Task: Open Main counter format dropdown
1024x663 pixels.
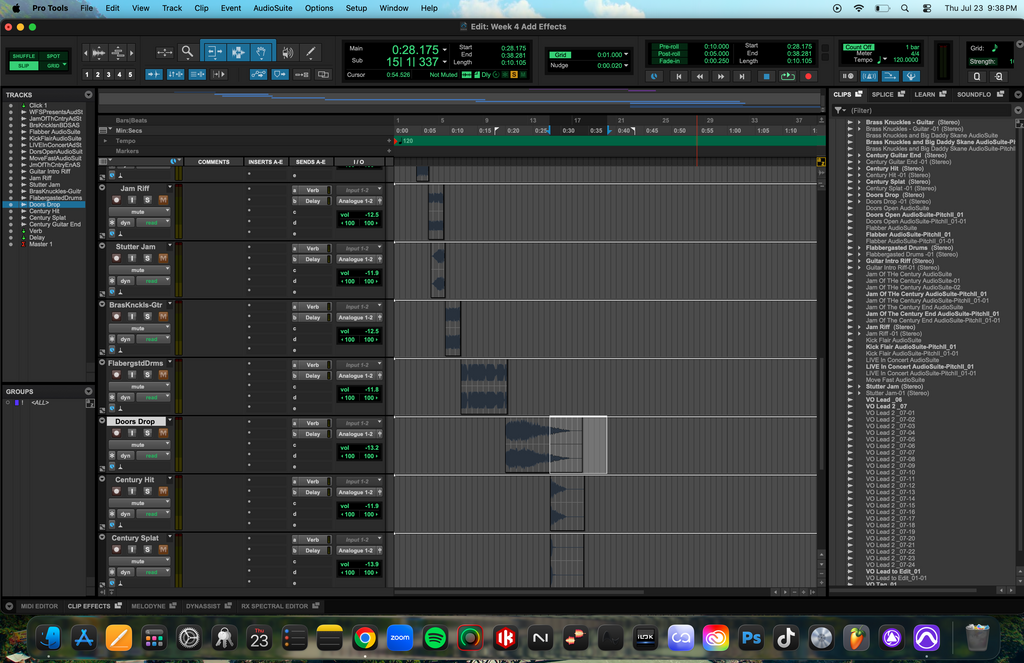Action: tap(445, 50)
